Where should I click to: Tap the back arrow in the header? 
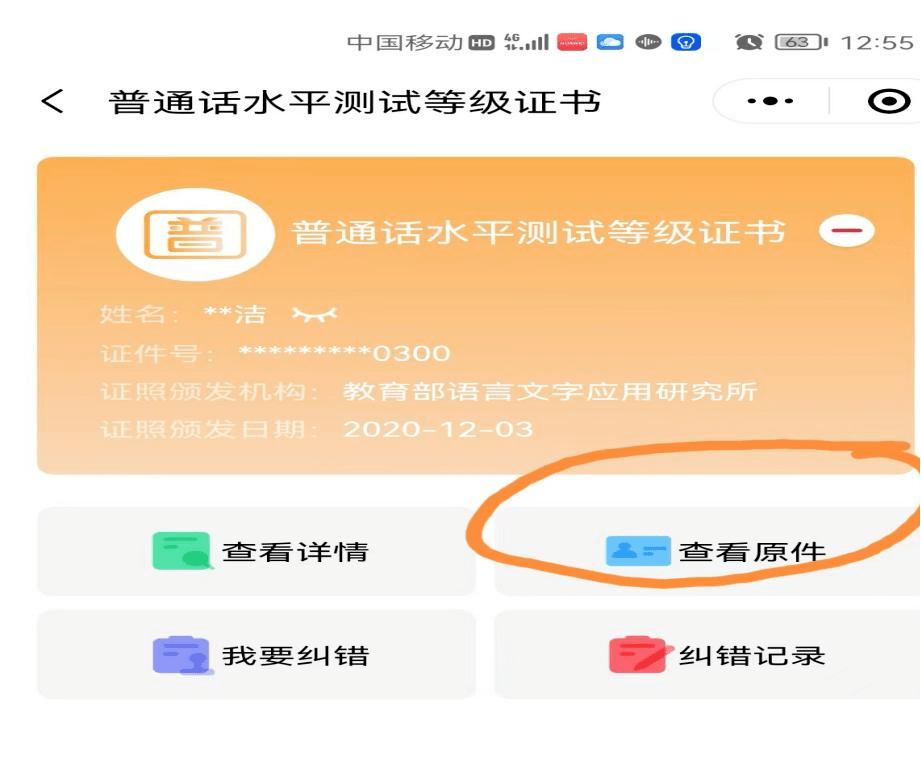[x=53, y=102]
